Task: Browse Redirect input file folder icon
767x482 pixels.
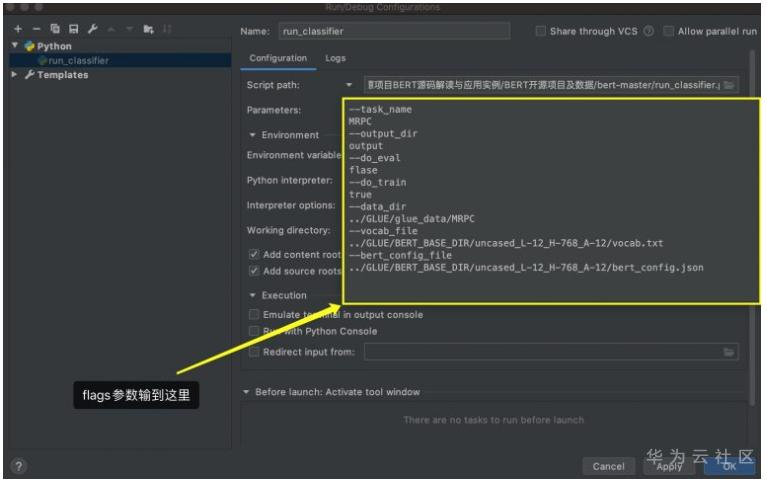Action: click(x=729, y=352)
